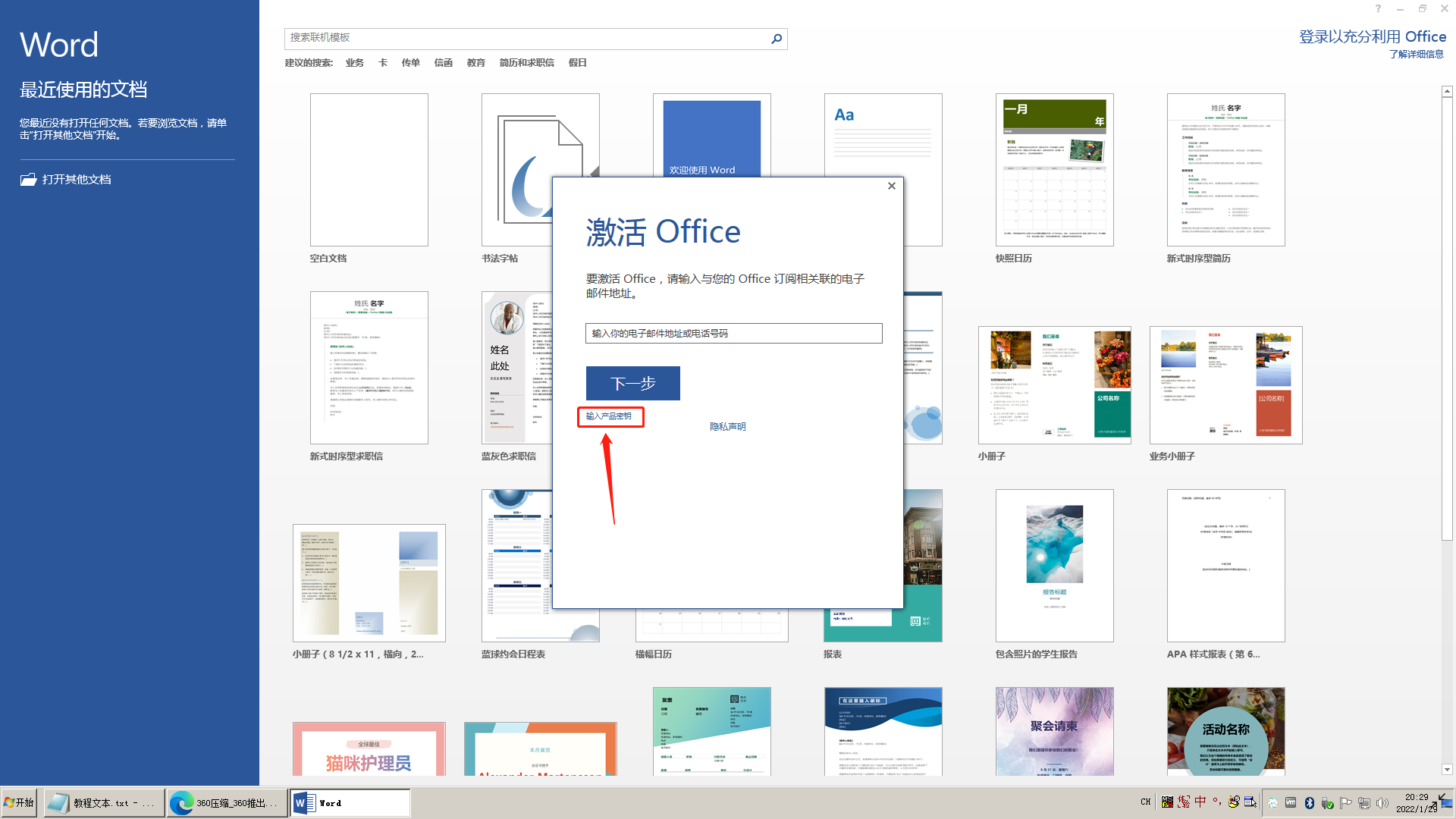Click the help question mark icon
Image resolution: width=1456 pixels, height=819 pixels.
(1378, 9)
